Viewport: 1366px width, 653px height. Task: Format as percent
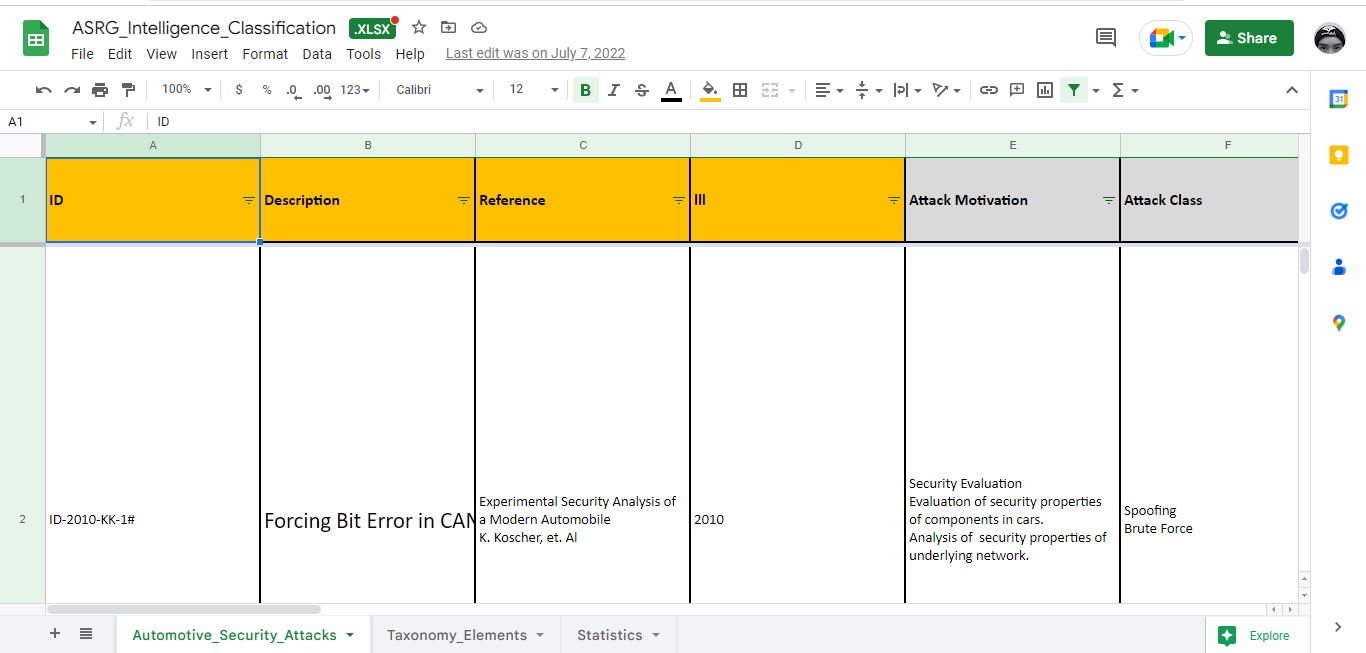tap(267, 90)
